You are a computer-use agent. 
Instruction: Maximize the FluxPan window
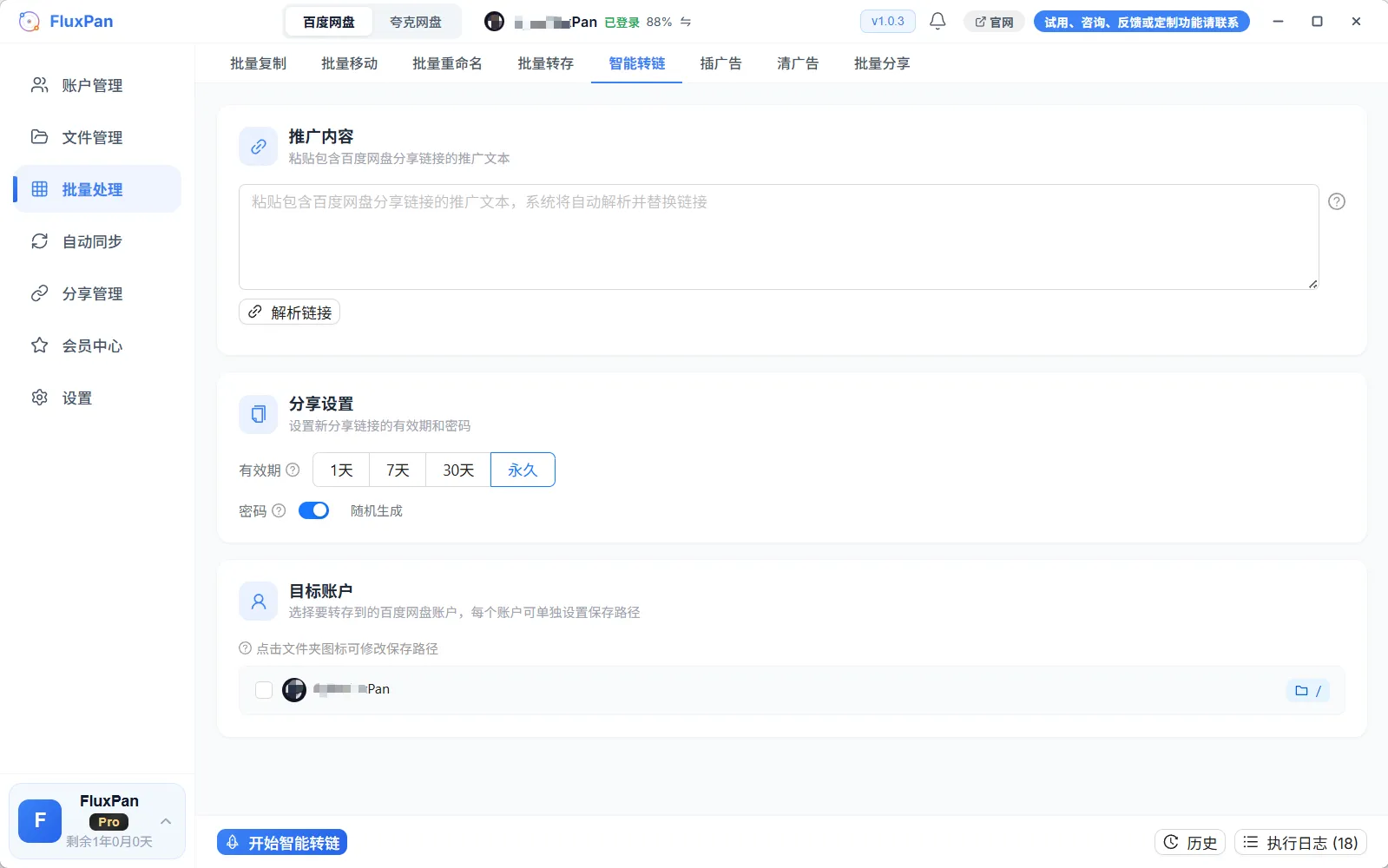click(1317, 22)
